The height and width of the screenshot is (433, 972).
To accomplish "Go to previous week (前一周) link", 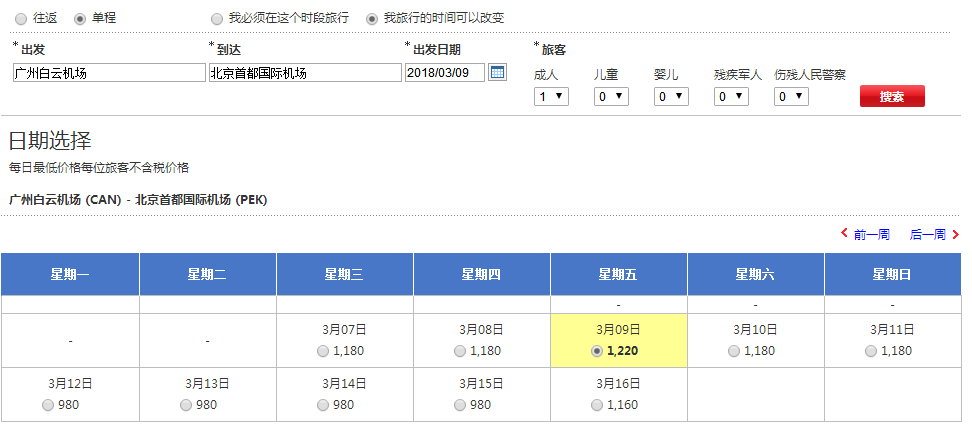I will pos(865,235).
